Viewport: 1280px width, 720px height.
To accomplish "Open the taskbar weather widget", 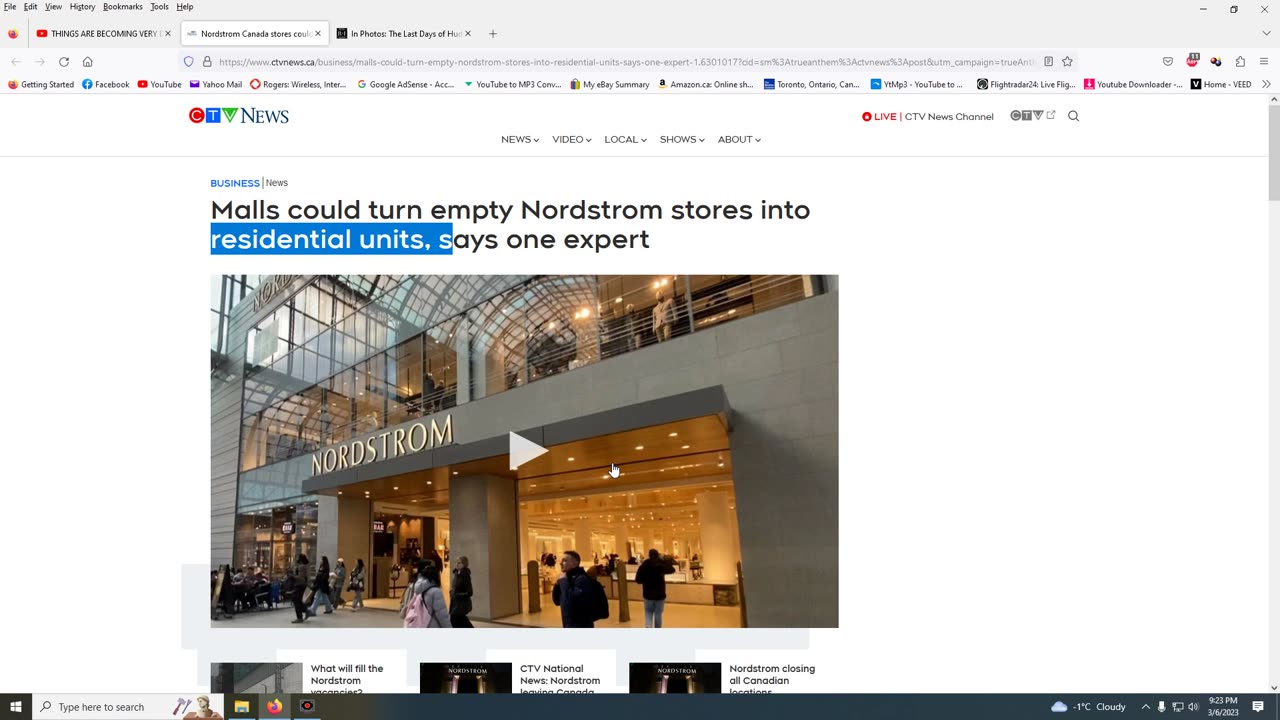I will click(1089, 707).
